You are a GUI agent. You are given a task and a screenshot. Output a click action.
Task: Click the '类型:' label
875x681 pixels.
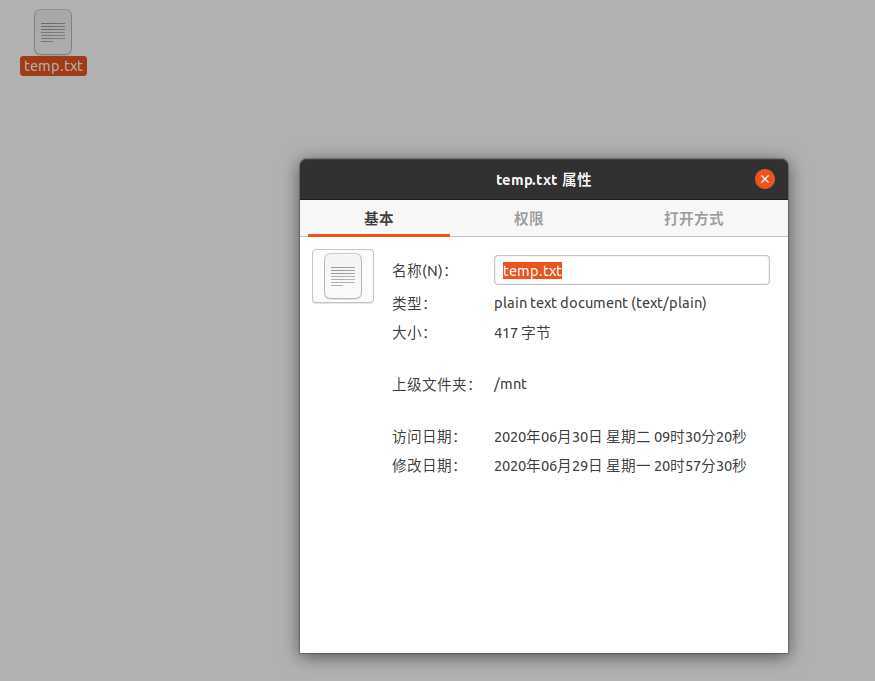(x=410, y=303)
